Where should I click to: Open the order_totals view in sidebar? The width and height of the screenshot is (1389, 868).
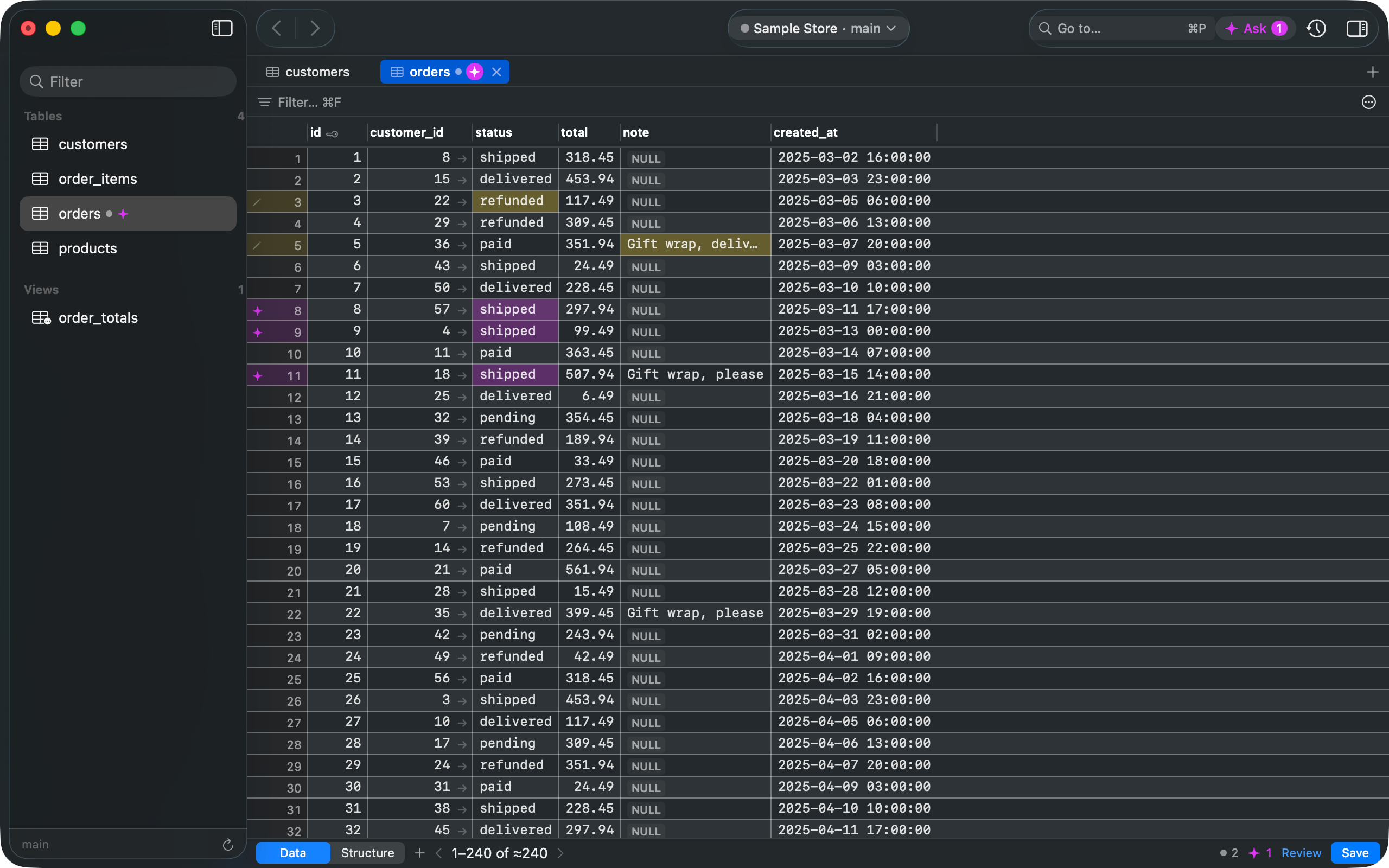(128, 318)
